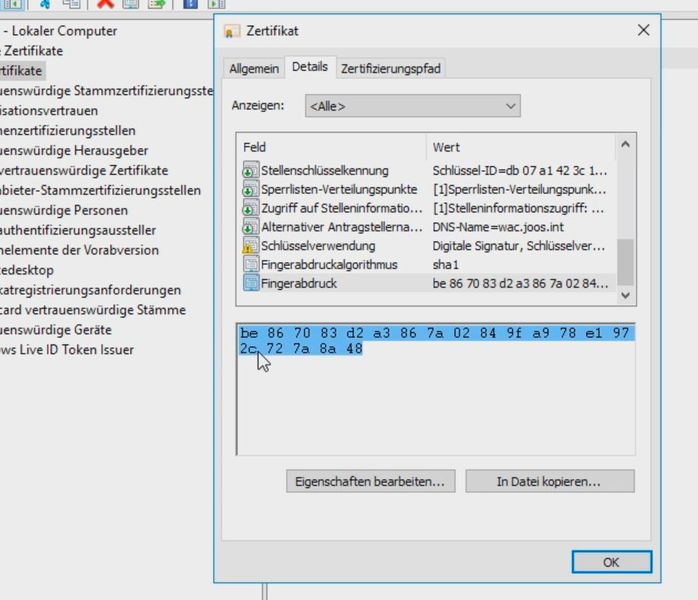Select the vertrauenswürdige Zertifikate tree node
The width and height of the screenshot is (698, 600).
[84, 170]
